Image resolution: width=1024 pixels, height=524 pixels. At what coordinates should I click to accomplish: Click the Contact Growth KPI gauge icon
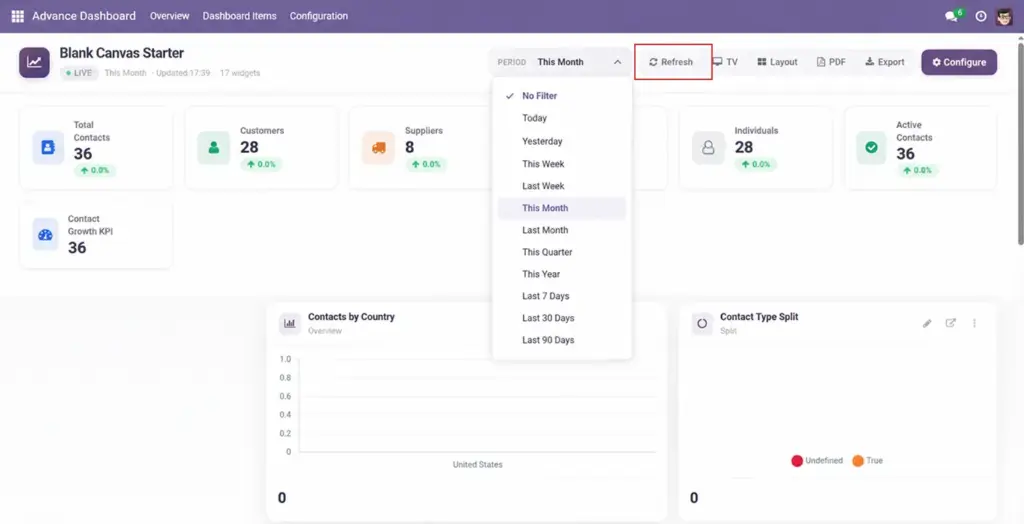click(45, 235)
